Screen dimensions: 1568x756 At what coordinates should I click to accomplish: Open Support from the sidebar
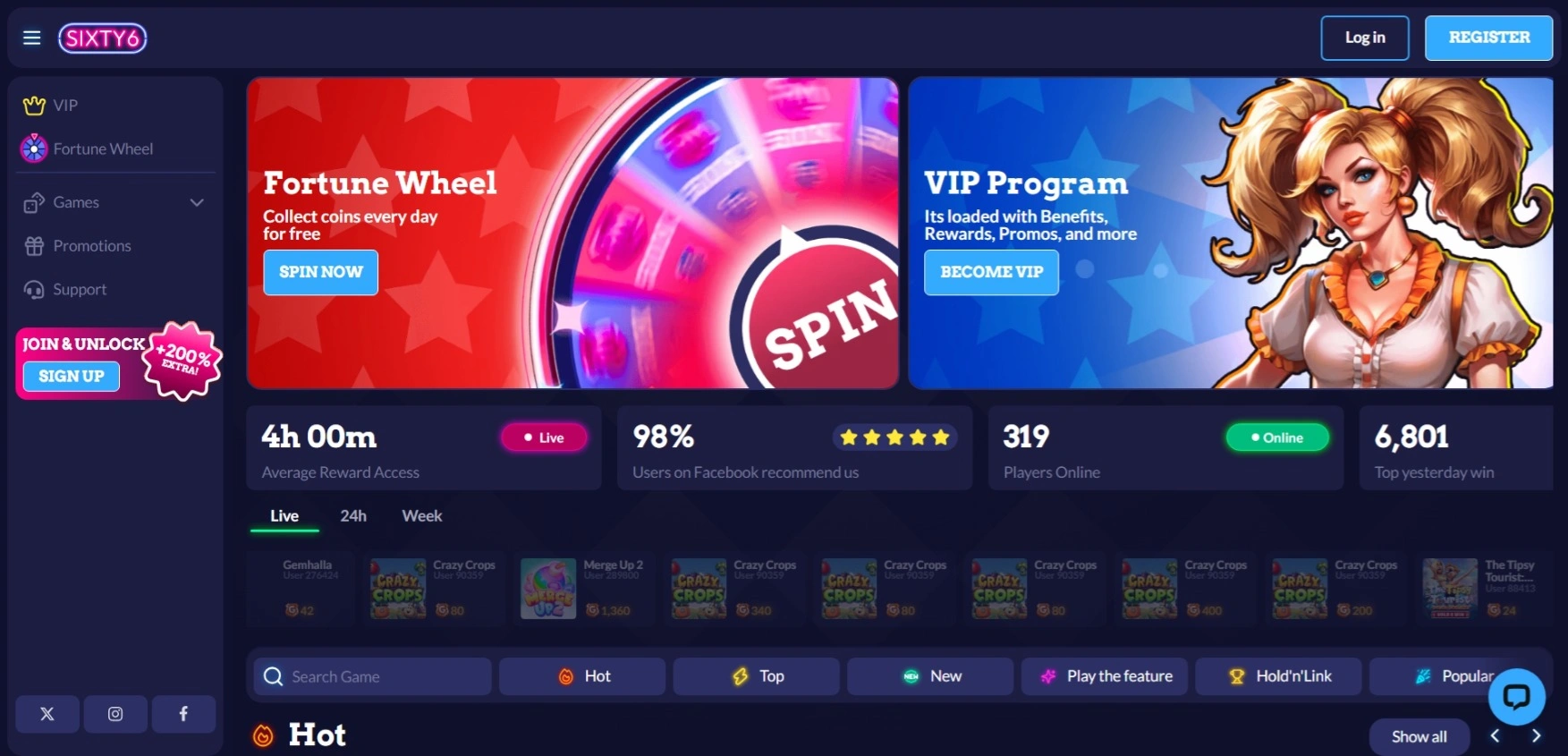pyautogui.click(x=65, y=289)
